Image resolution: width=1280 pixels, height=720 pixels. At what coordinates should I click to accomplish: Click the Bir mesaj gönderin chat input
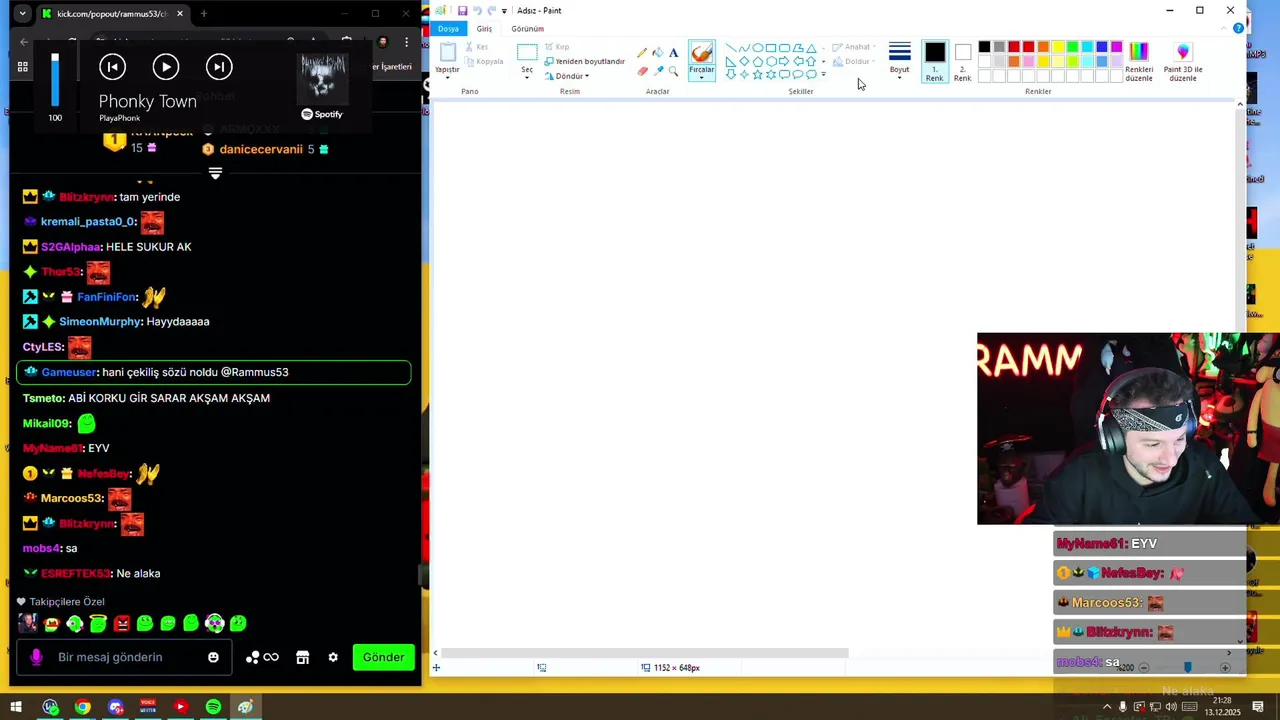(x=125, y=657)
